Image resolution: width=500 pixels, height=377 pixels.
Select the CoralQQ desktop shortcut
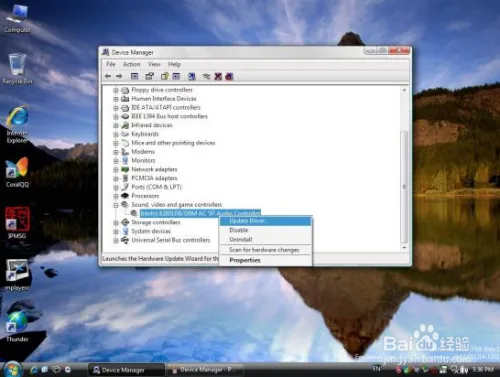coord(17,173)
